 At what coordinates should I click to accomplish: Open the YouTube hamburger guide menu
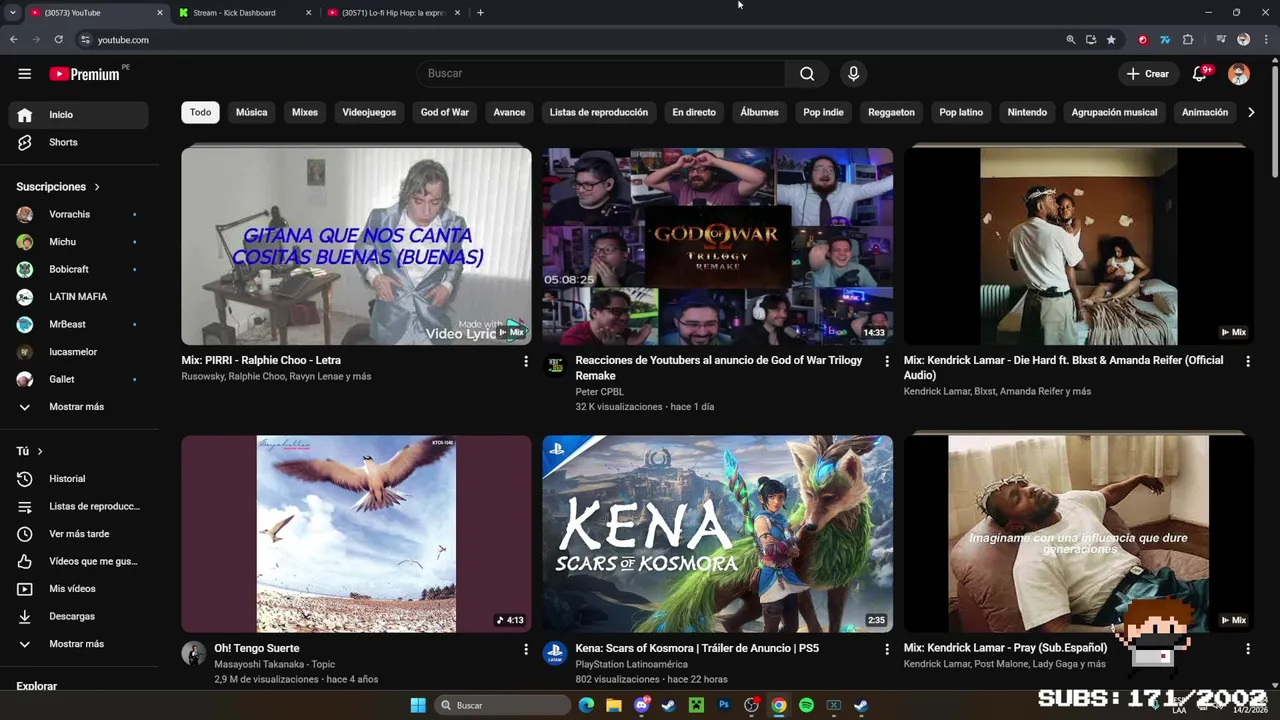[25, 74]
